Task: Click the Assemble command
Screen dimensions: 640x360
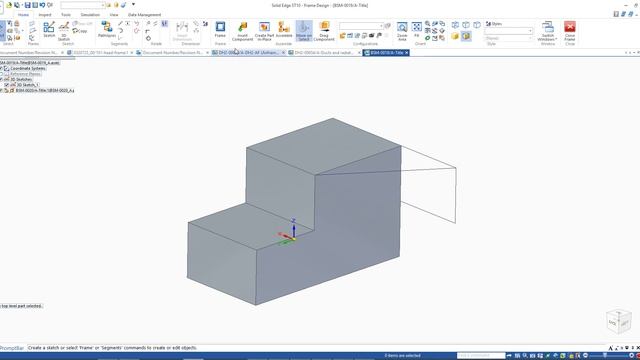Action: [x=284, y=29]
